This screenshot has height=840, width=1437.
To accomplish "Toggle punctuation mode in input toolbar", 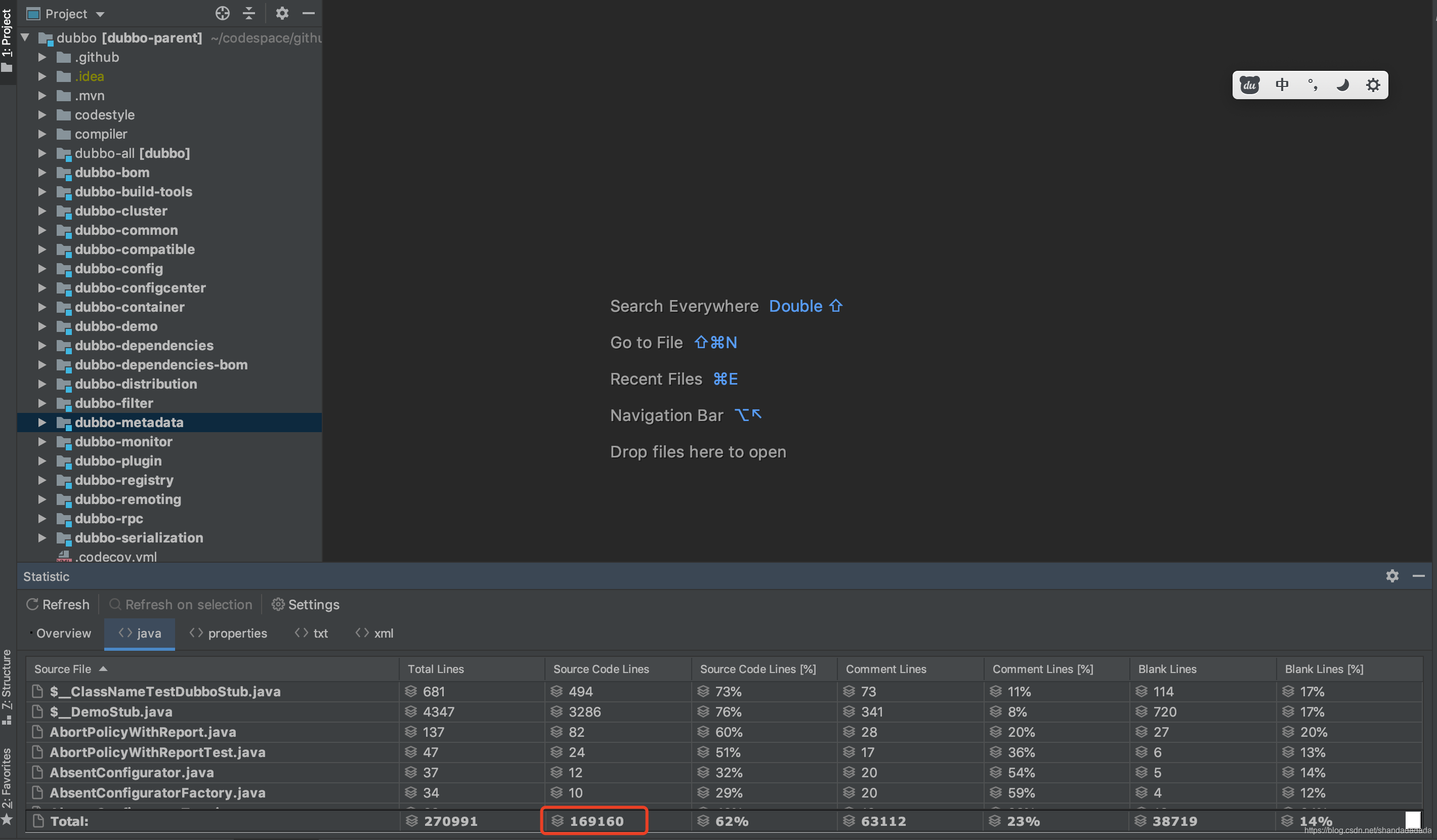I will (1312, 85).
